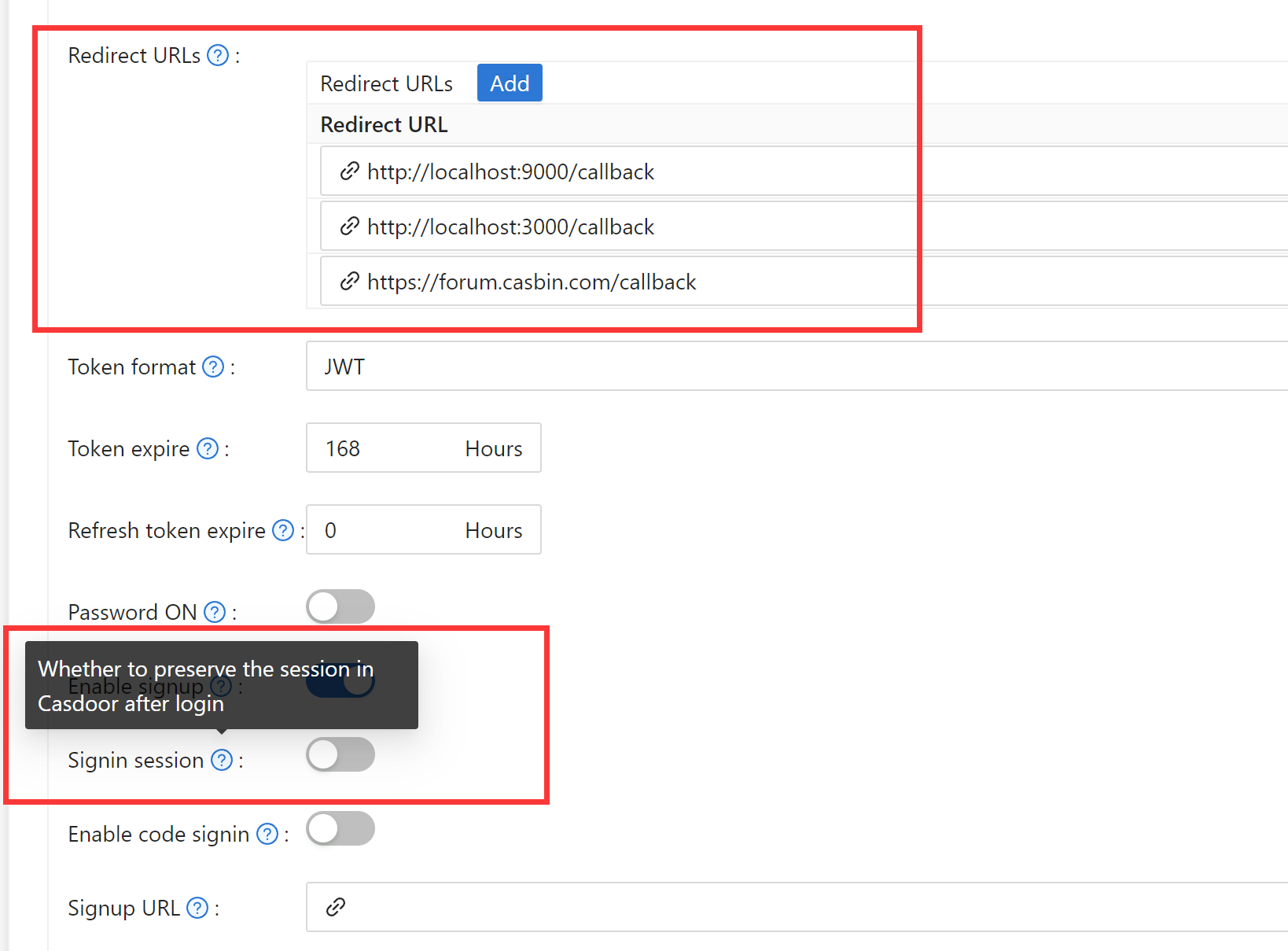Open the Signup URL help tooltip
The width and height of the screenshot is (1288, 951).
[x=197, y=907]
